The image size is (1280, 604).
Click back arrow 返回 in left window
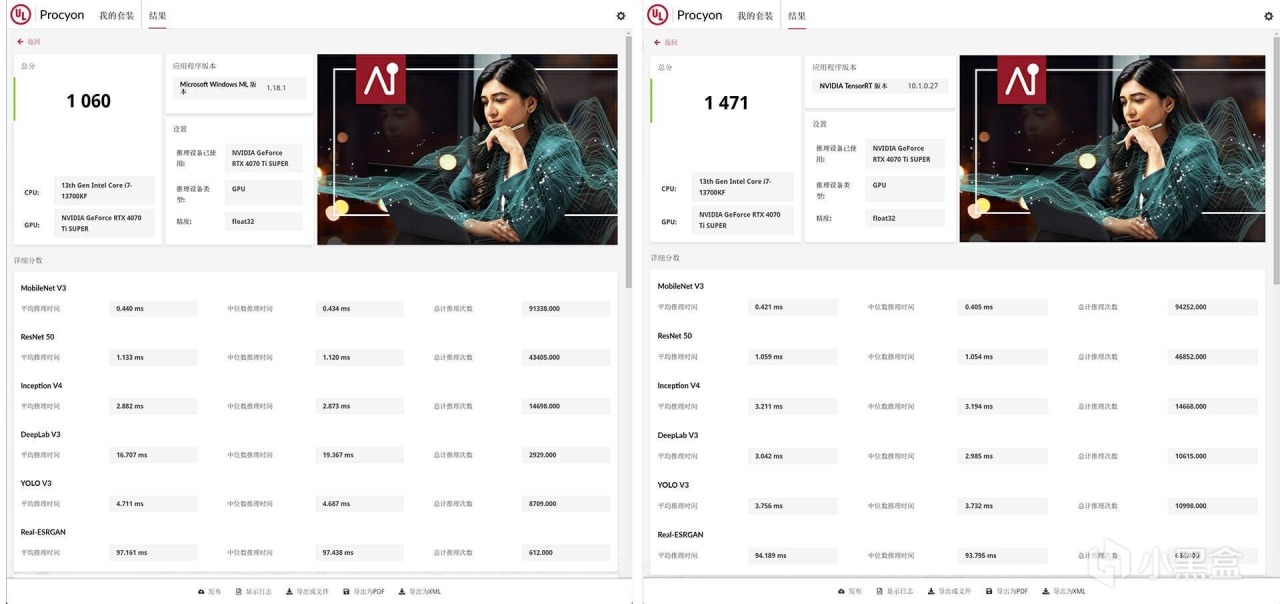tap(29, 42)
